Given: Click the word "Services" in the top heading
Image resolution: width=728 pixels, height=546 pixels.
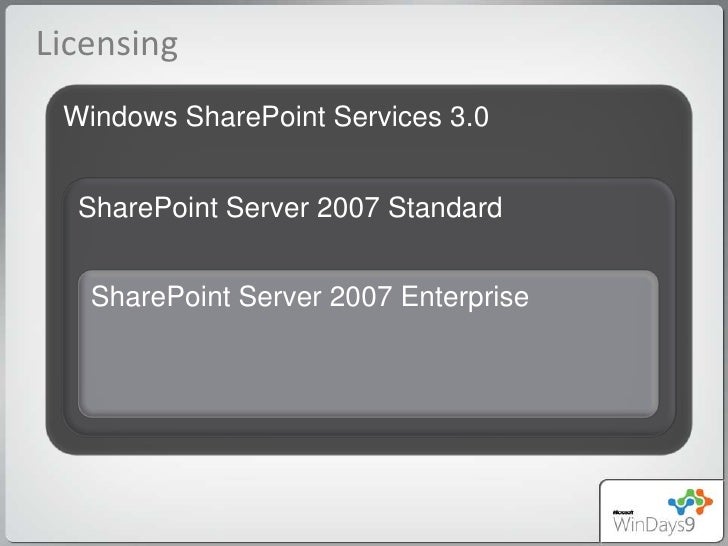Looking at the screenshot, I should 387,116.
